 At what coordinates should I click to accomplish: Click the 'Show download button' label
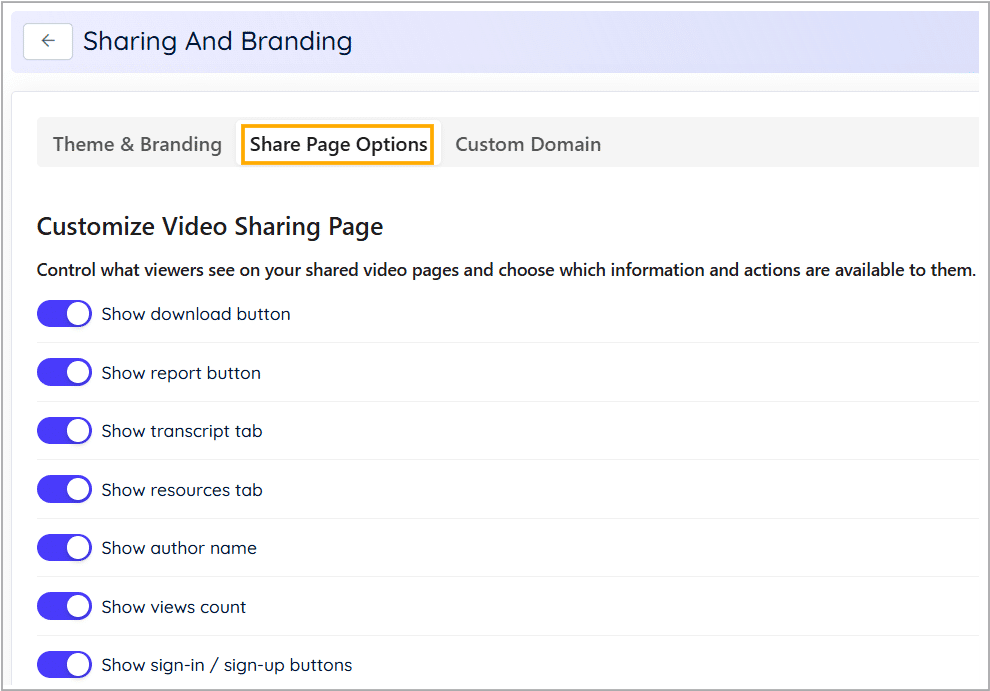[196, 314]
